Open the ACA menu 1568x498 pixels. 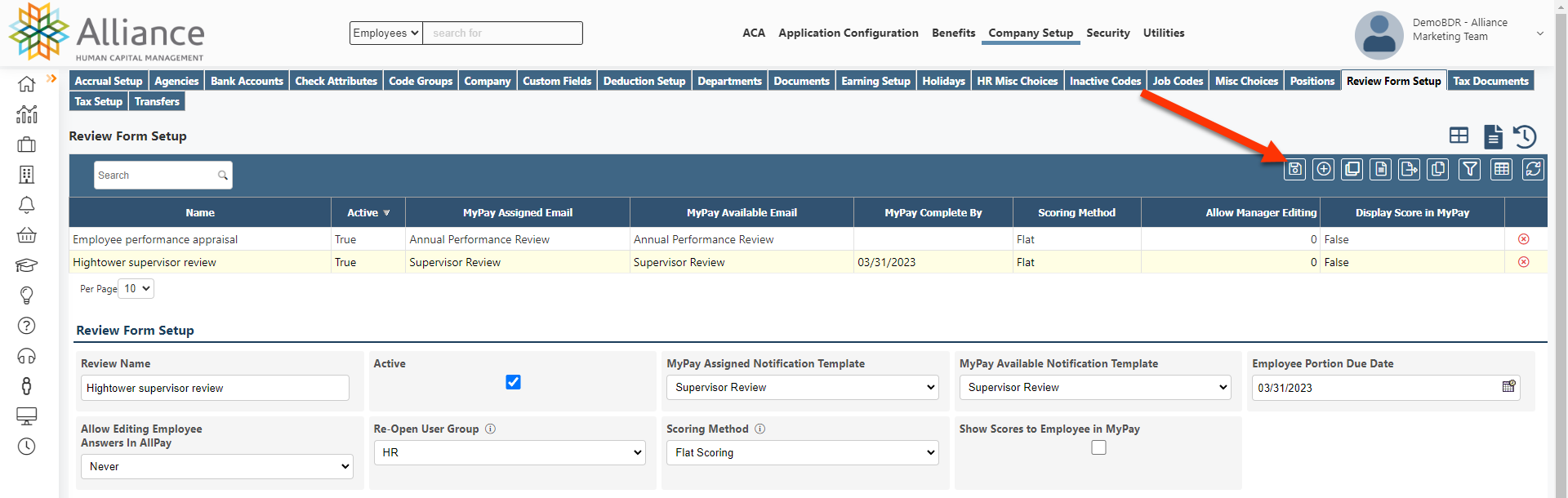click(x=754, y=33)
